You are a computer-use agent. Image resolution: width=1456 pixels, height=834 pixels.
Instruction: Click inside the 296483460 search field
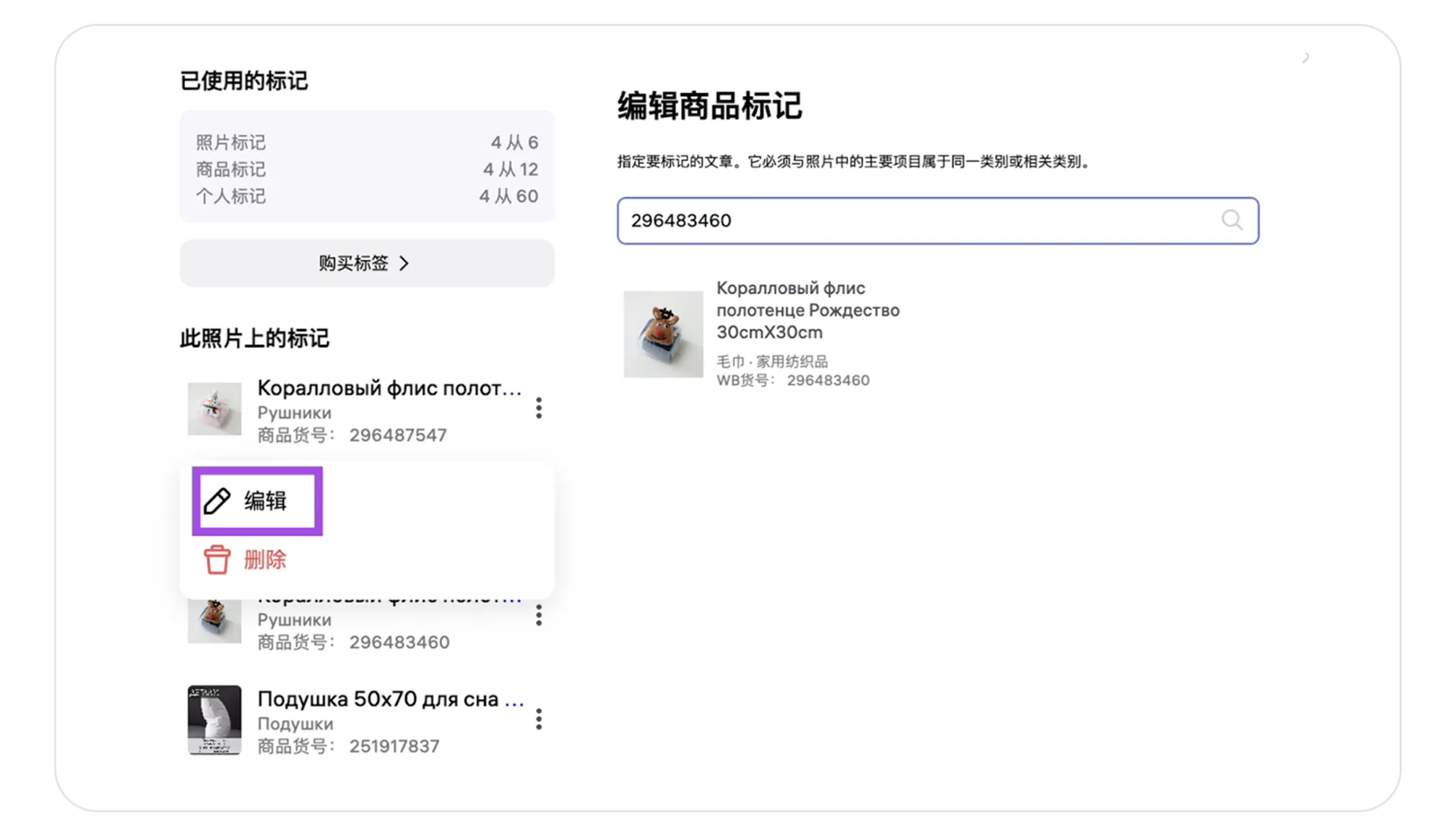tap(867, 221)
